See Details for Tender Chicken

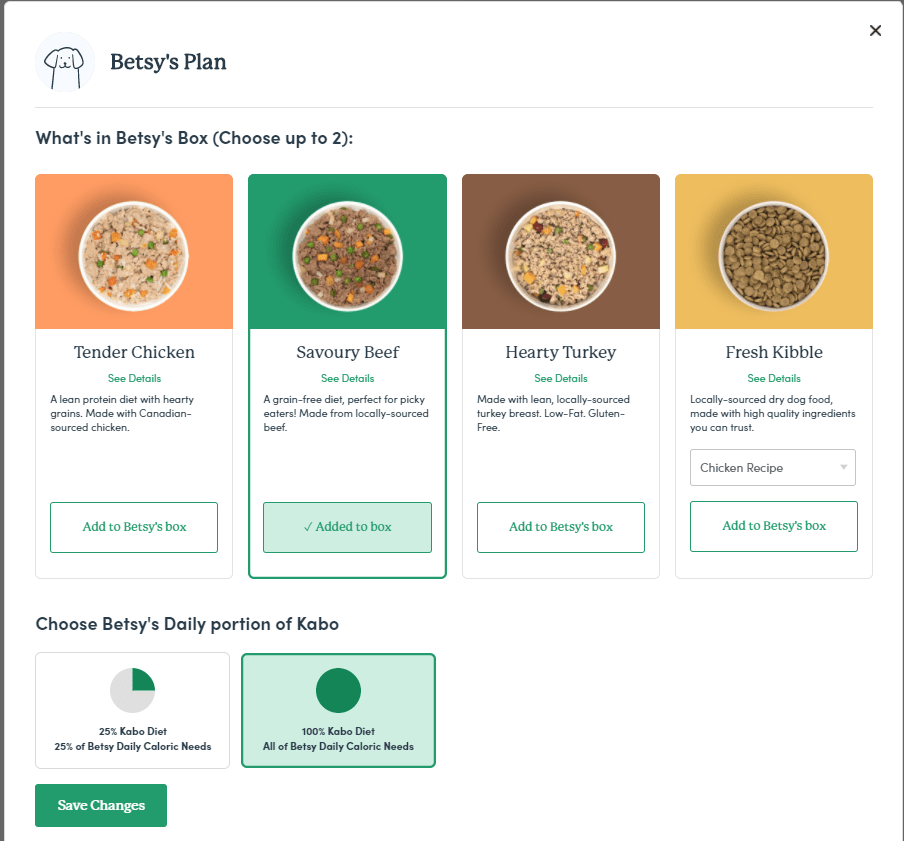pyautogui.click(x=134, y=378)
